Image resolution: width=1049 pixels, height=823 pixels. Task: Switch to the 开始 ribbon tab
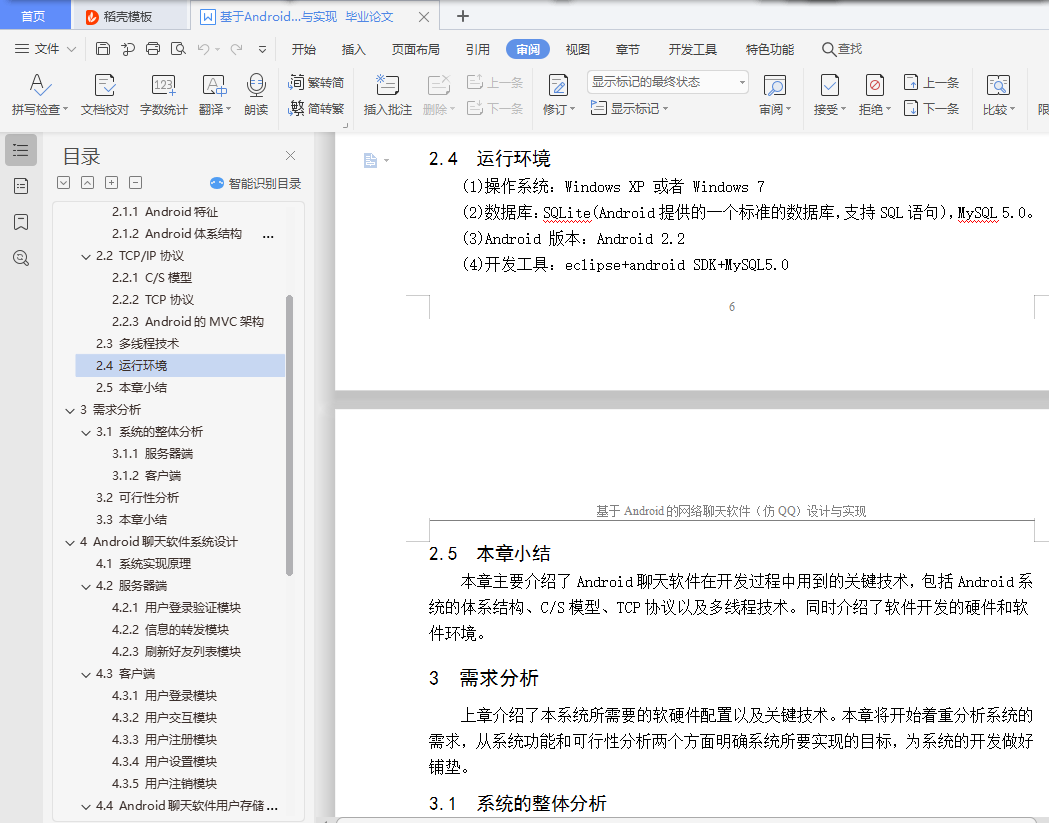pos(304,50)
